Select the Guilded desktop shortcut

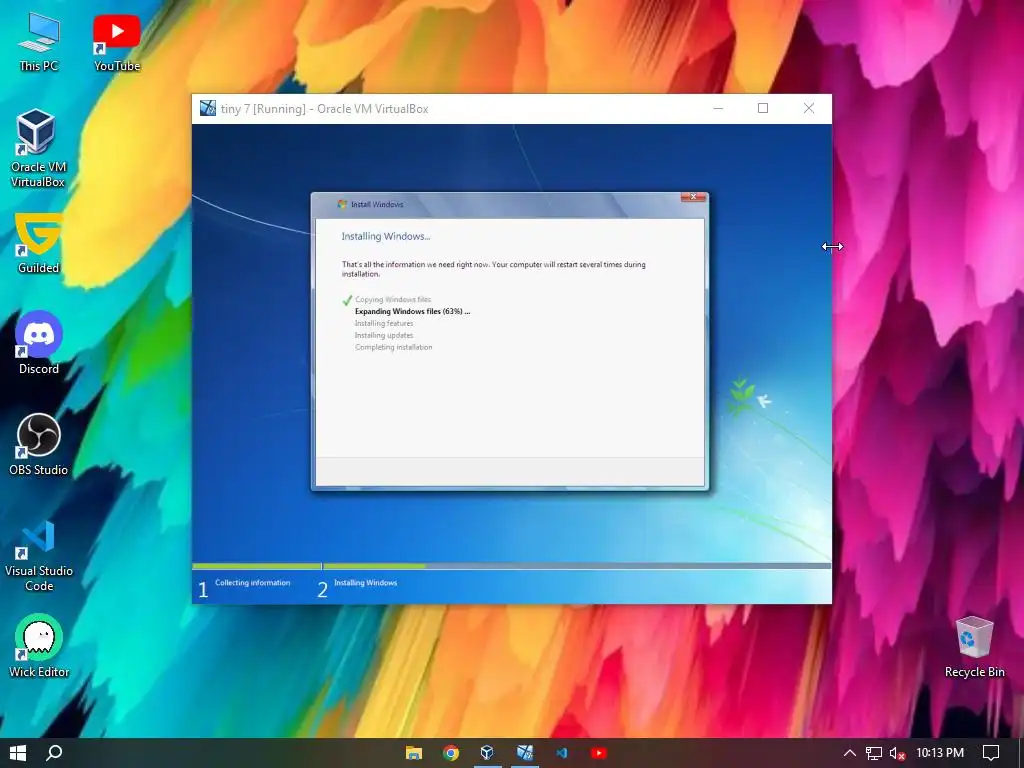coord(39,243)
